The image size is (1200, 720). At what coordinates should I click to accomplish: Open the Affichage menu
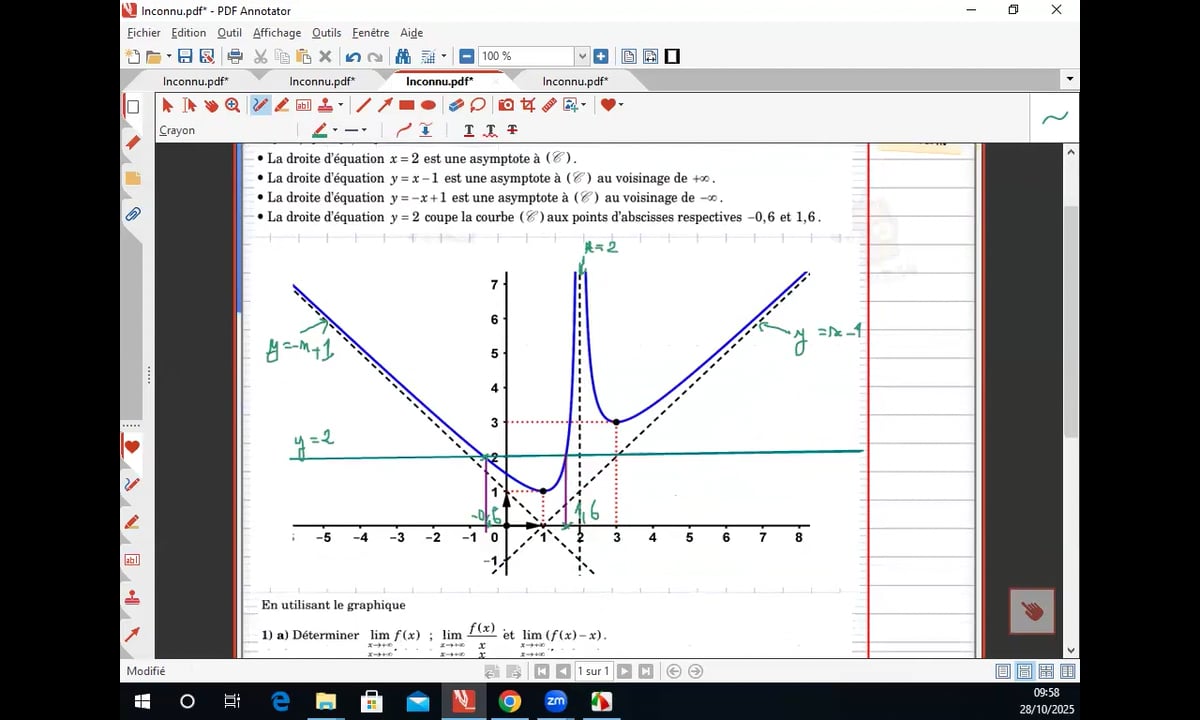pos(277,33)
